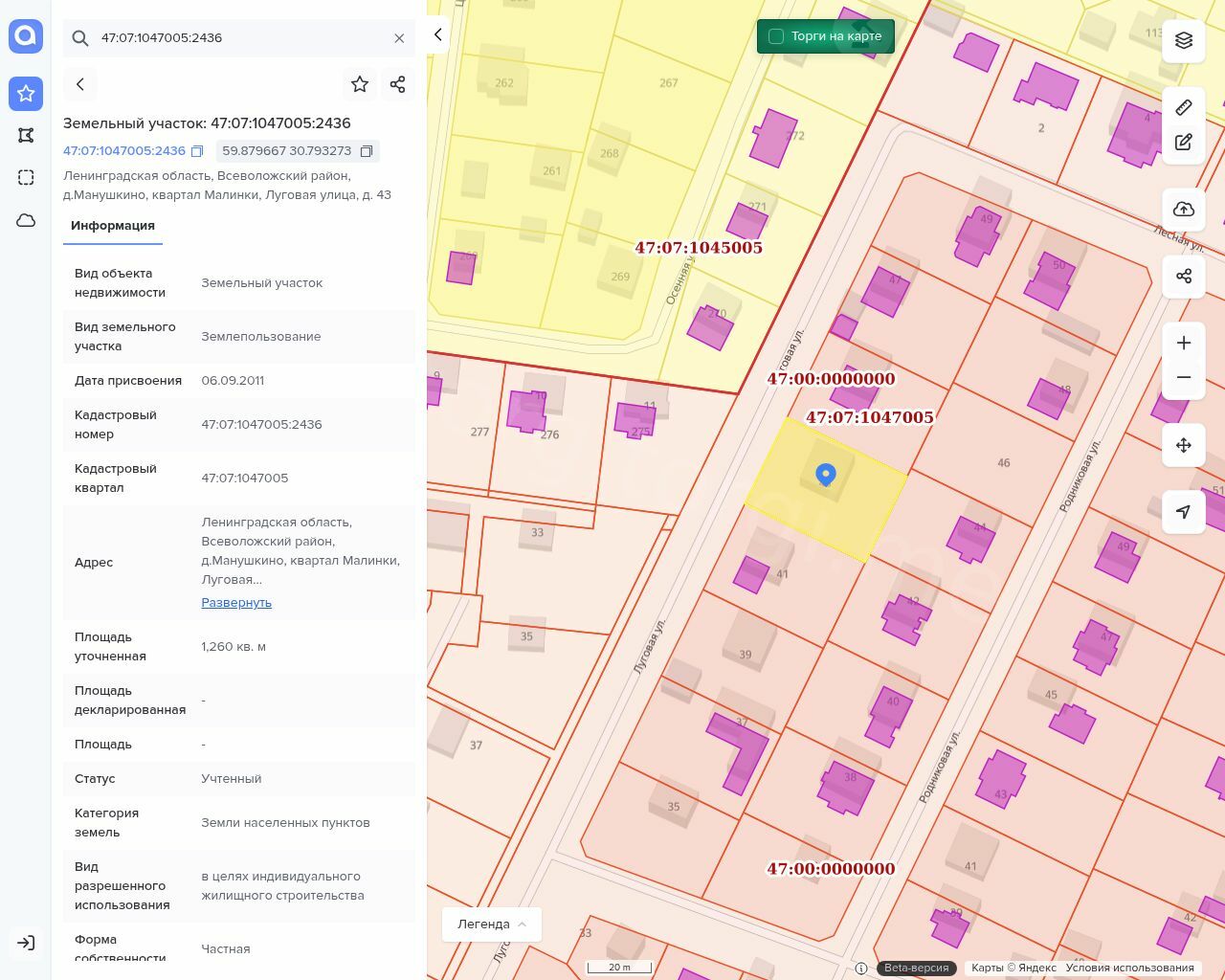Open the Favorites section in sidebar
1225x980 pixels.
click(26, 94)
